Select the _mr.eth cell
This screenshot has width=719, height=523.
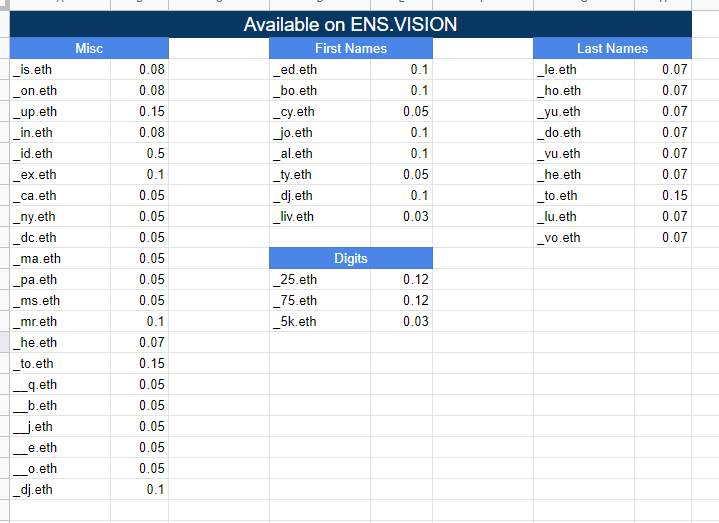[60, 322]
